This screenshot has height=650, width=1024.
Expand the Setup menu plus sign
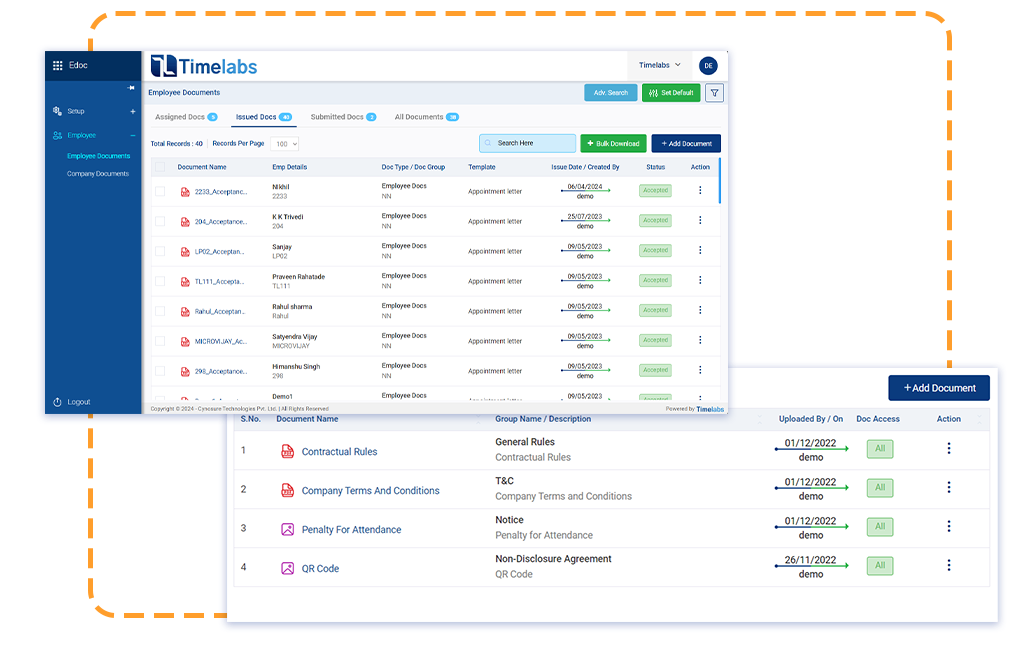[133, 112]
